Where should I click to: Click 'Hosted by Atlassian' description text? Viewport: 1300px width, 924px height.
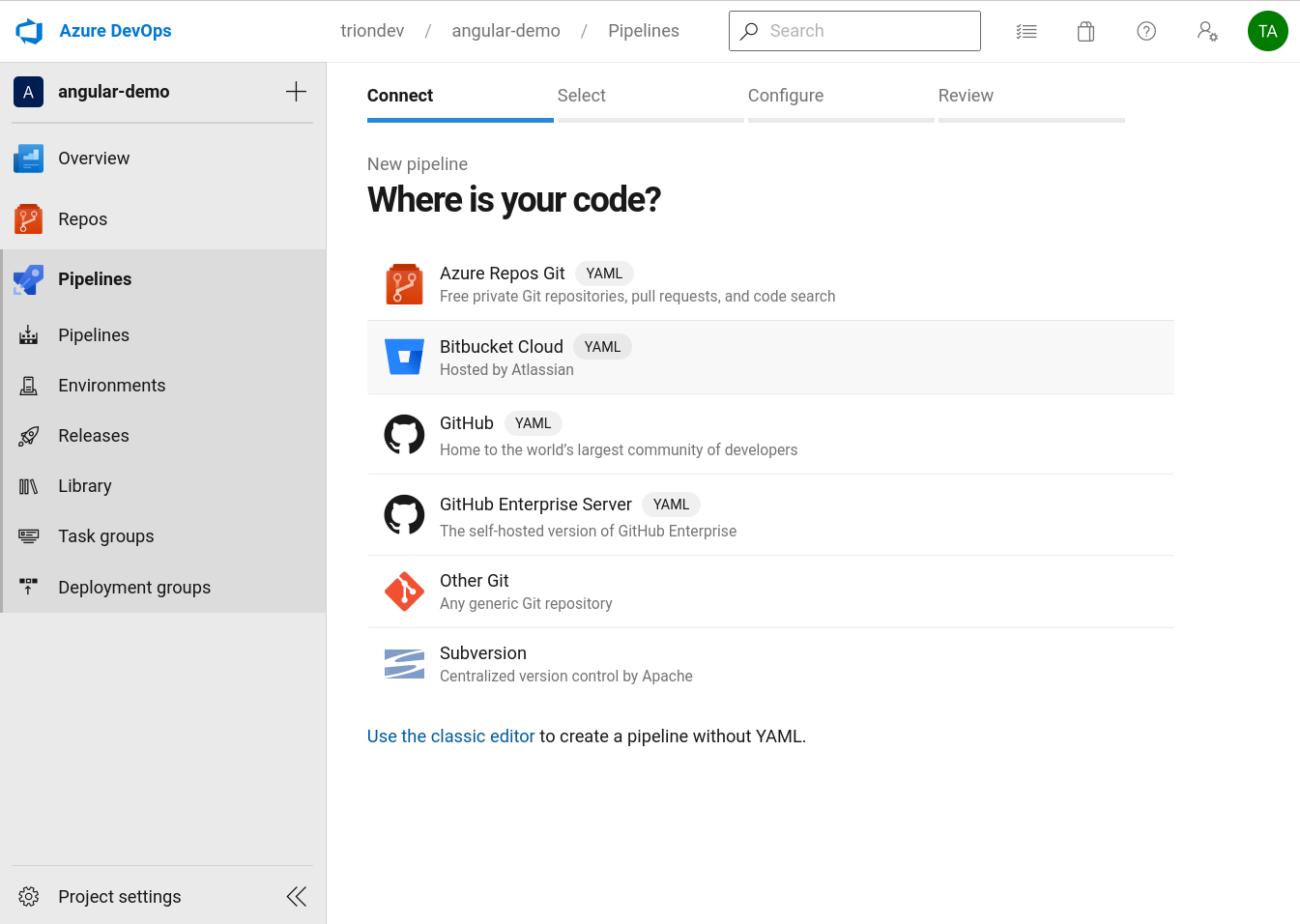506,370
